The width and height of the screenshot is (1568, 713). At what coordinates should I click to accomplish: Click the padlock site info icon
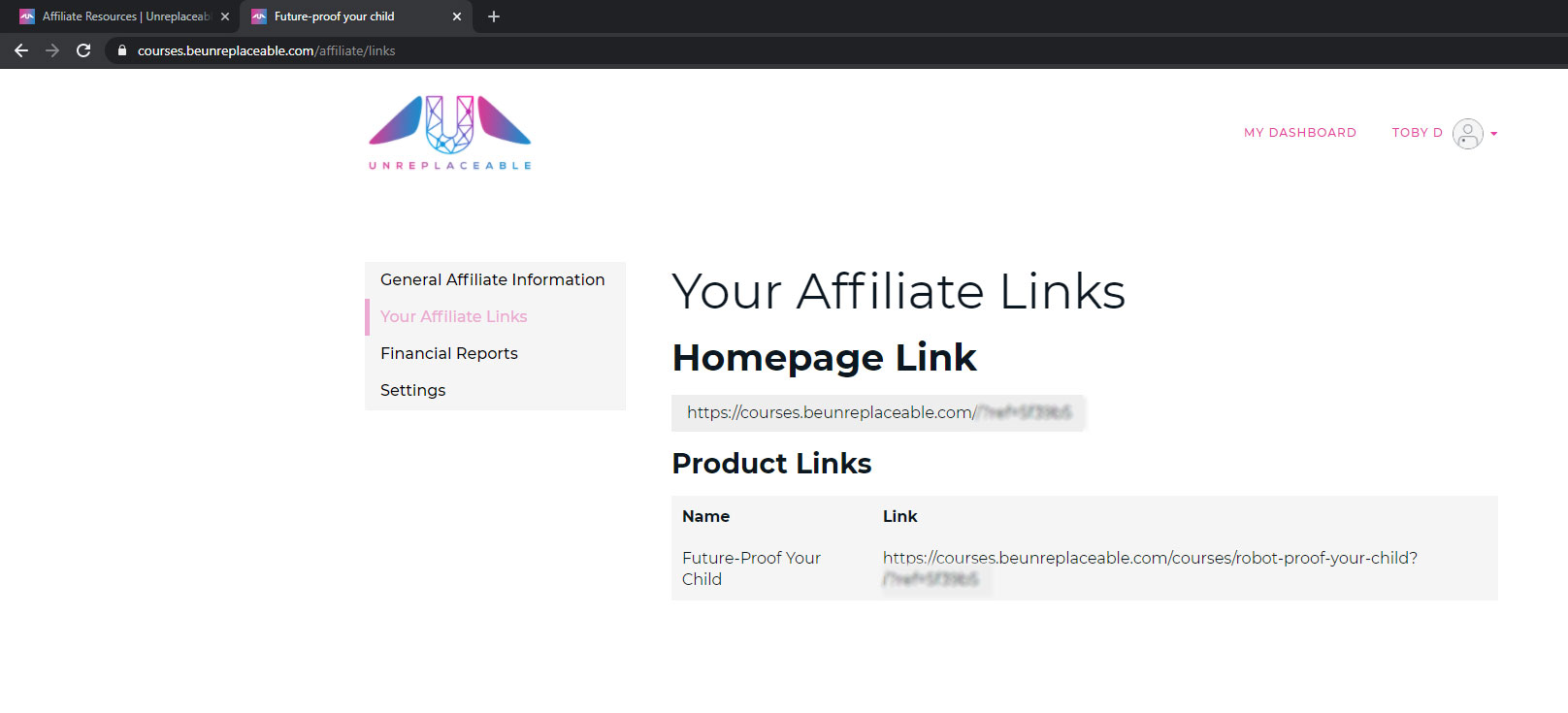[121, 50]
